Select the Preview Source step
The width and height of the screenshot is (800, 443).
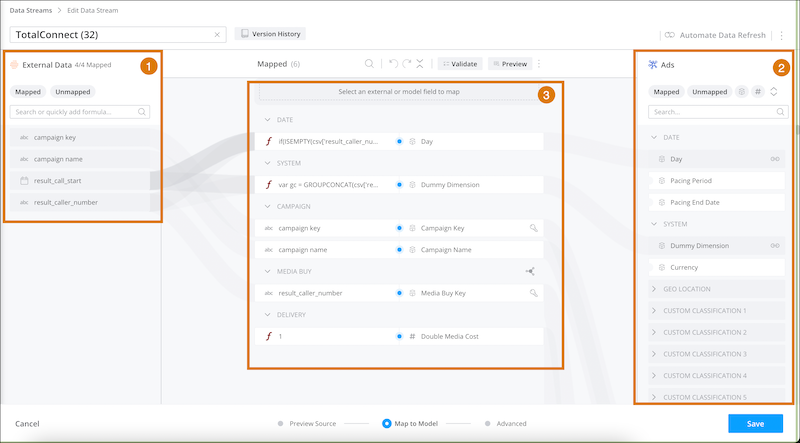(x=307, y=424)
